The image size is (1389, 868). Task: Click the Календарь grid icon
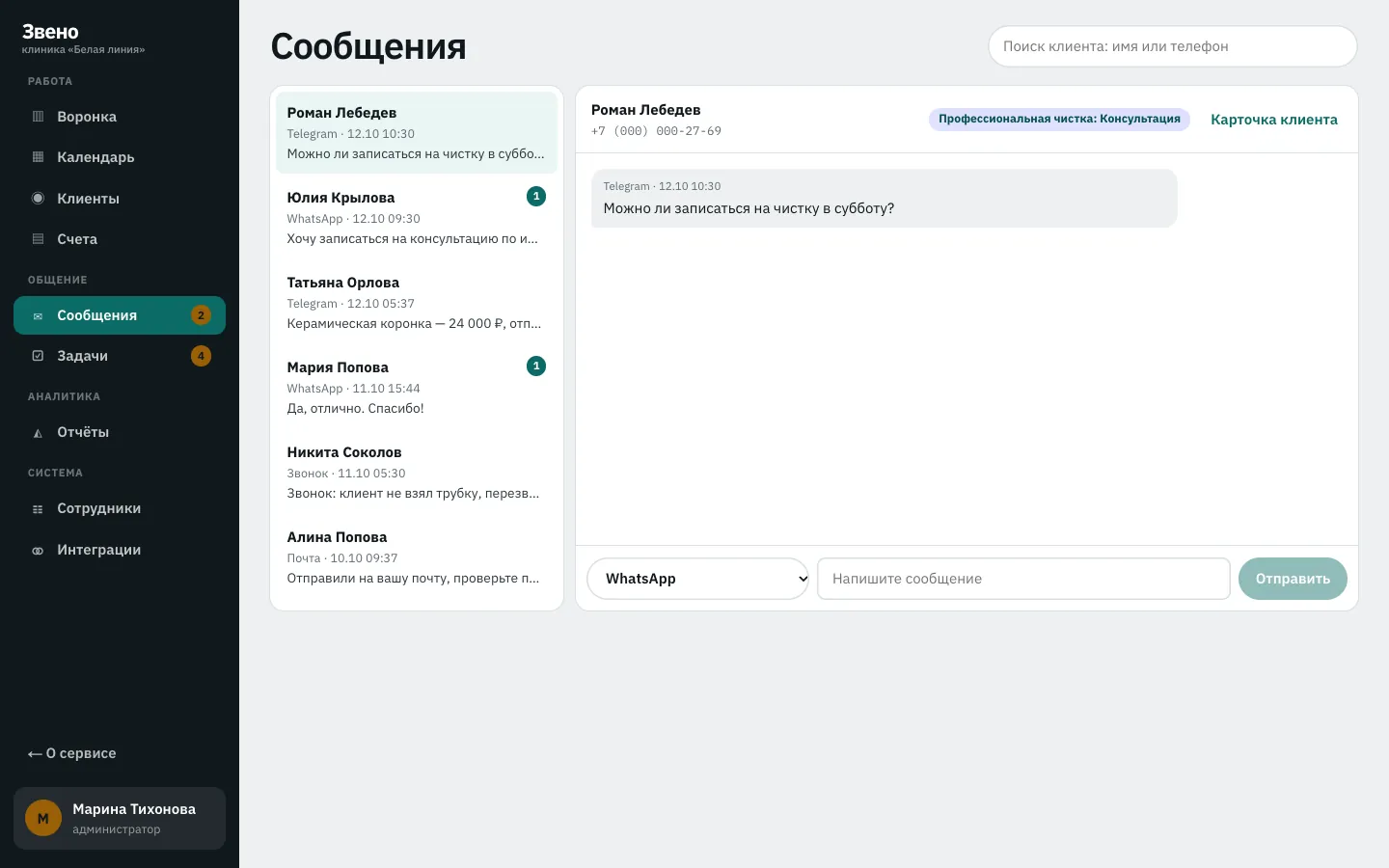coord(38,157)
